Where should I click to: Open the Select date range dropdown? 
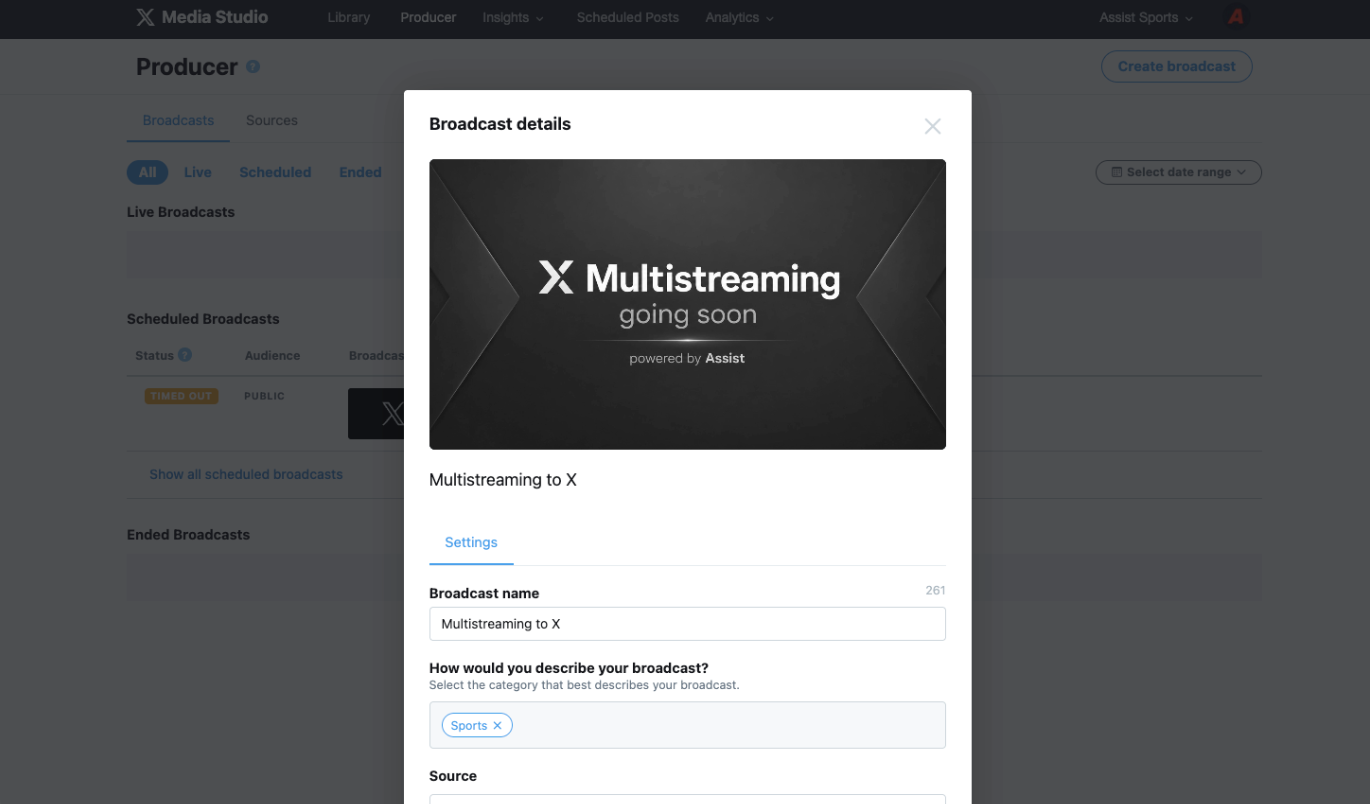[x=1178, y=172]
